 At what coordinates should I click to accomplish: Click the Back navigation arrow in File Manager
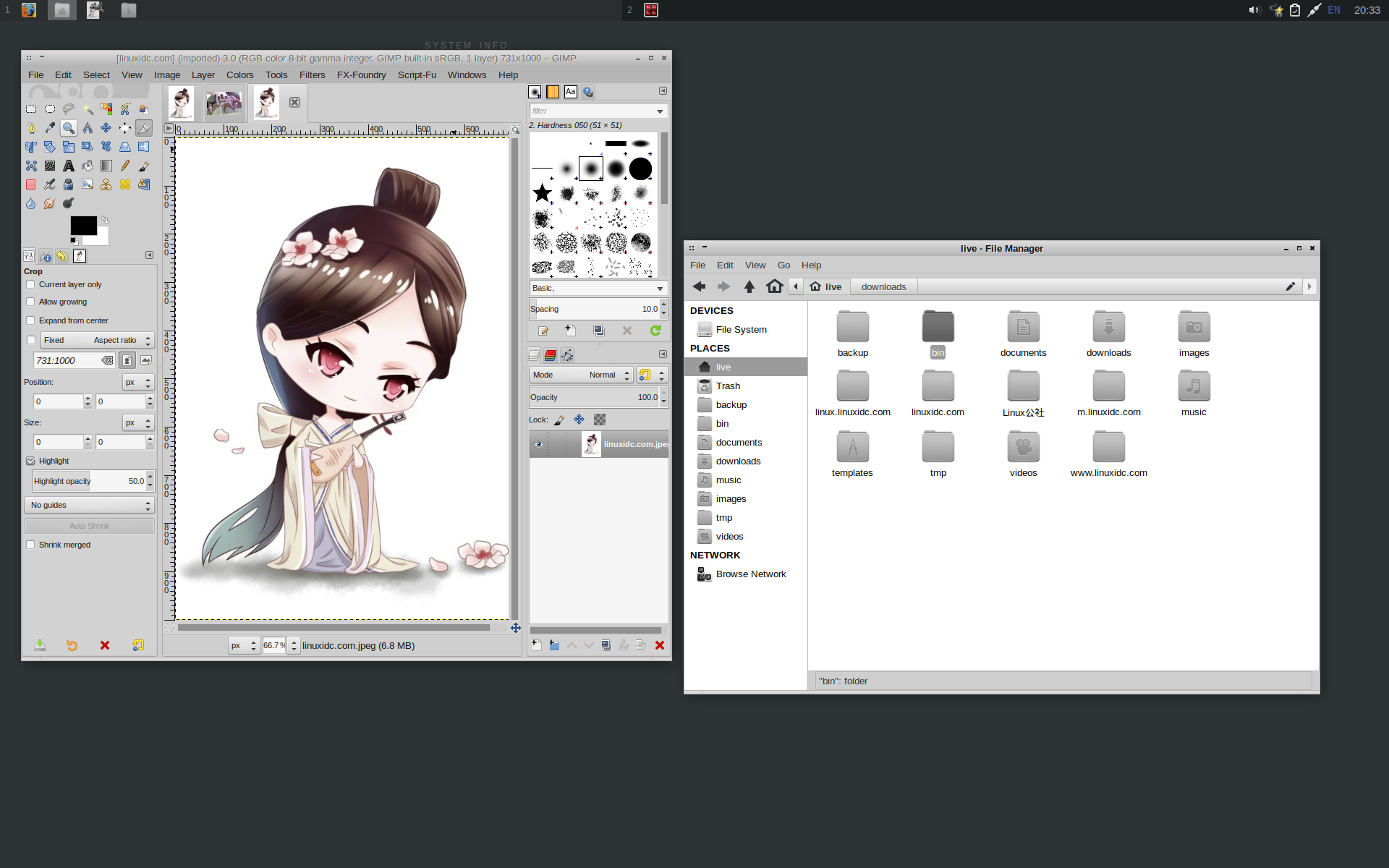[700, 286]
